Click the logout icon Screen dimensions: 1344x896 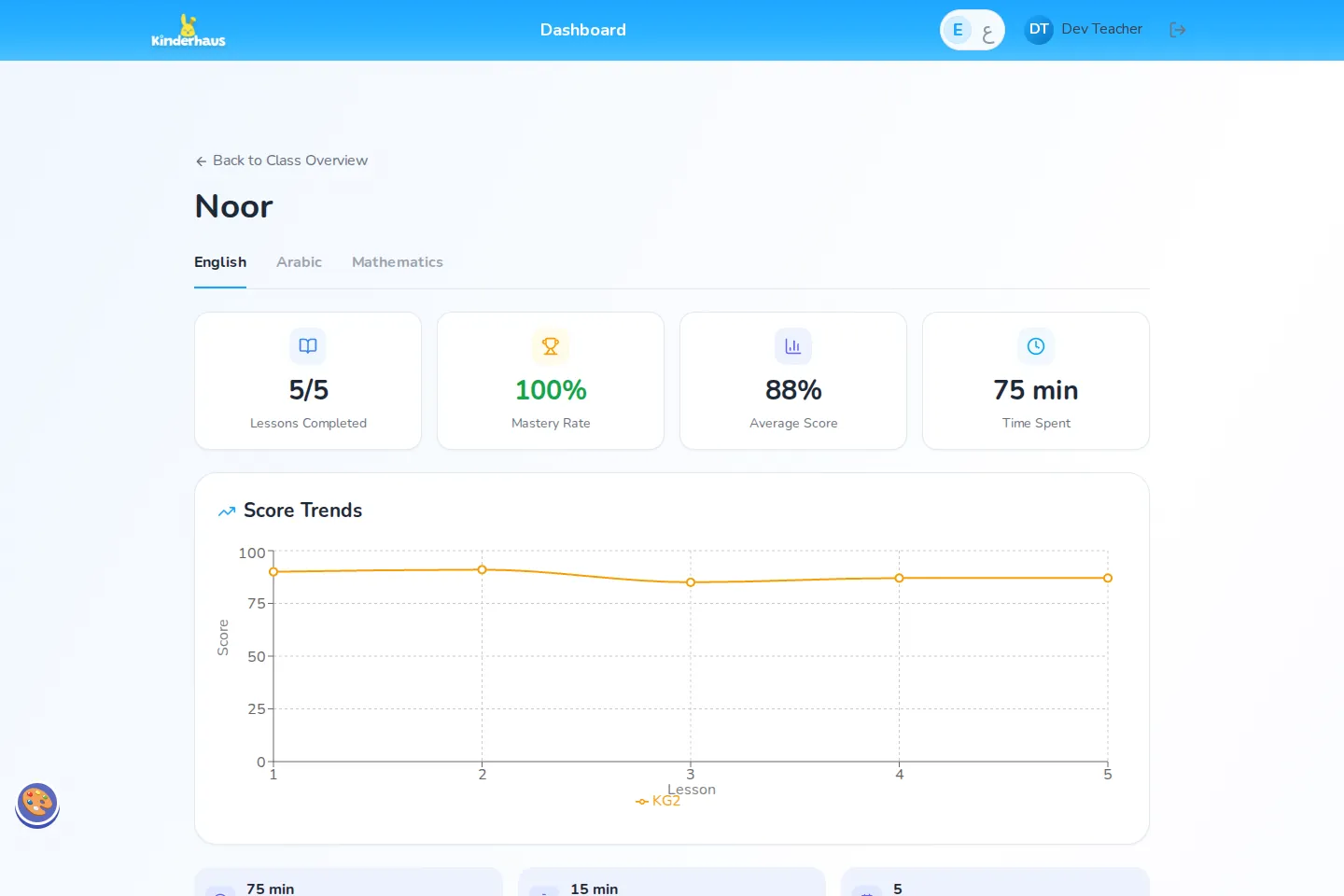pos(1178,30)
